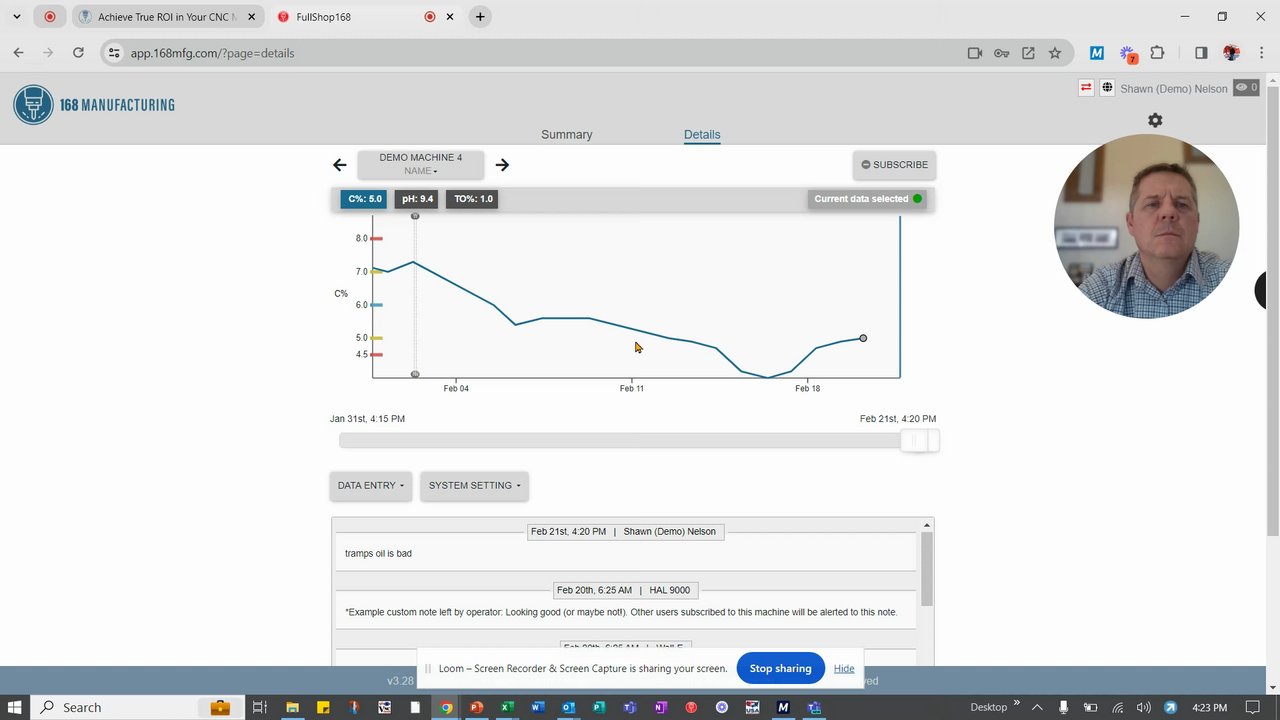1280x720 pixels.
Task: Click the bottom handle of chart cursor line
Action: pos(415,374)
